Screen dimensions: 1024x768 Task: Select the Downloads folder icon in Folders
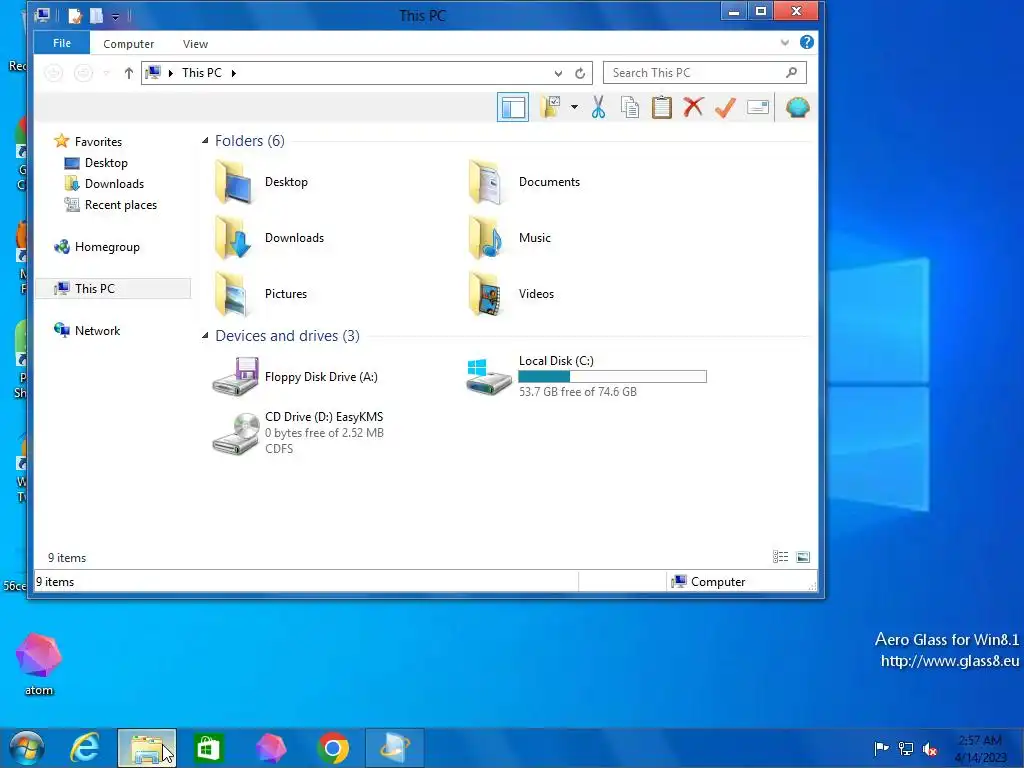233,238
